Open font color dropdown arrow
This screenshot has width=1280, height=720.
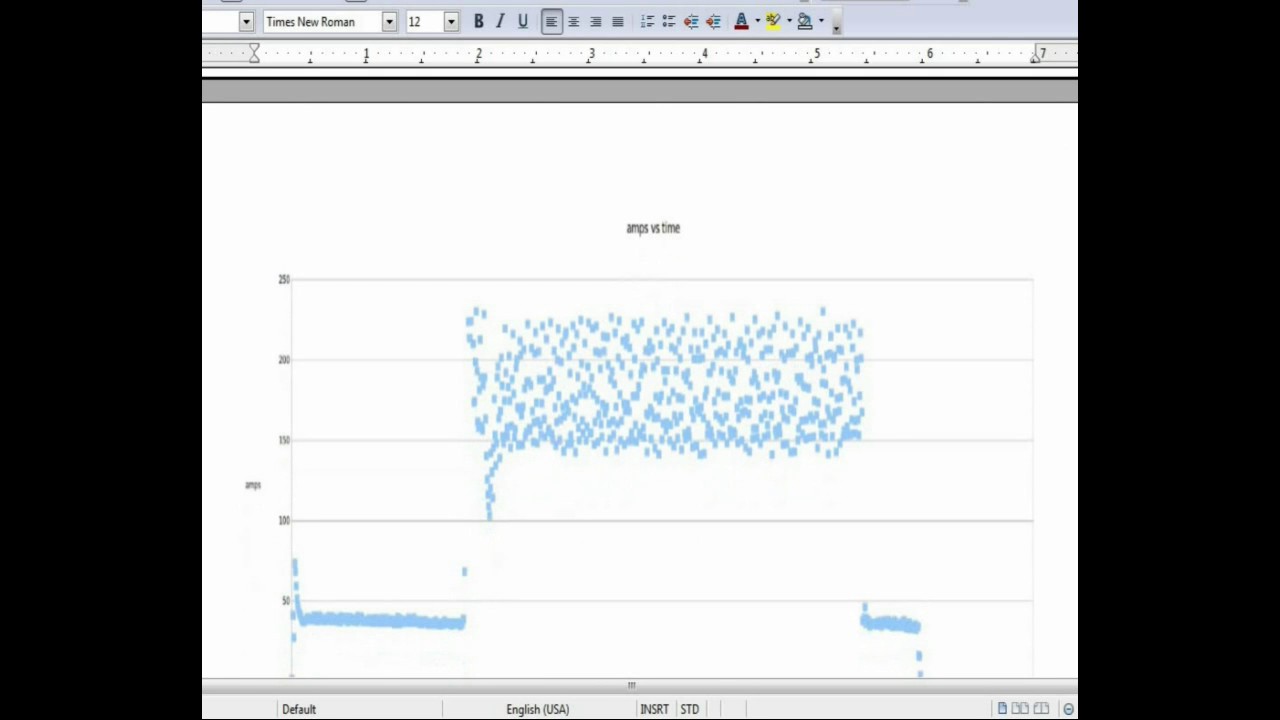[757, 21]
